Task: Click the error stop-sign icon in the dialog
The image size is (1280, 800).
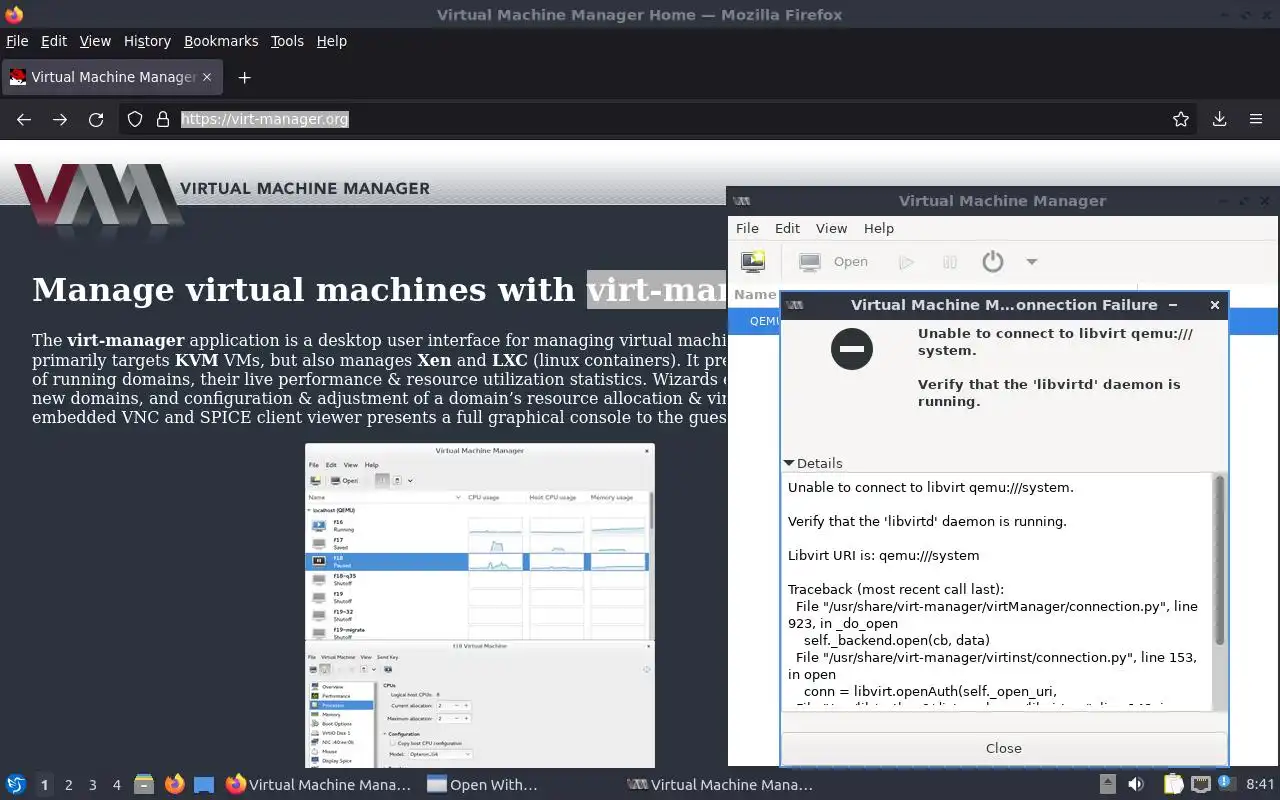Action: point(852,349)
